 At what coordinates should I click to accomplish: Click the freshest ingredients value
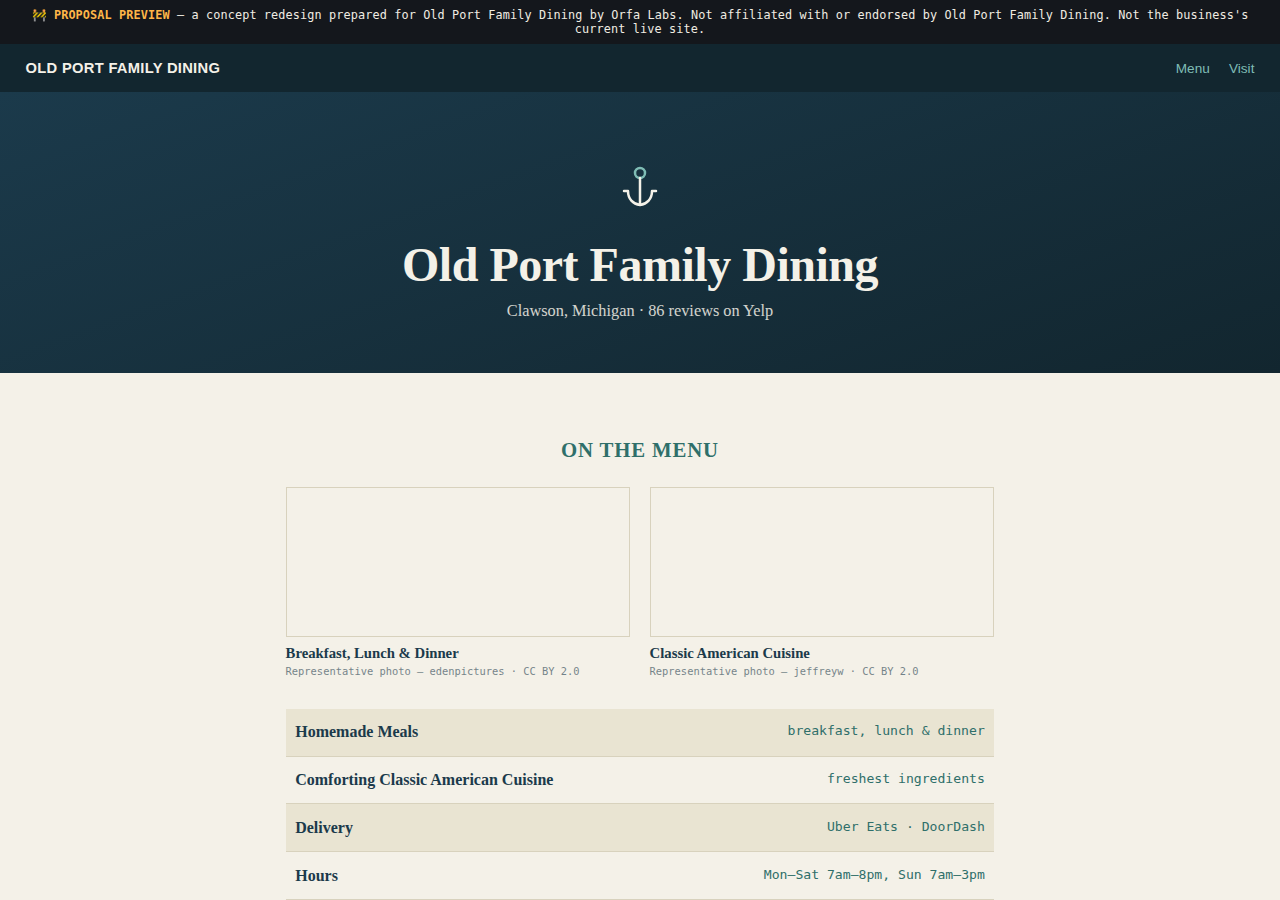pyautogui.click(x=906, y=779)
